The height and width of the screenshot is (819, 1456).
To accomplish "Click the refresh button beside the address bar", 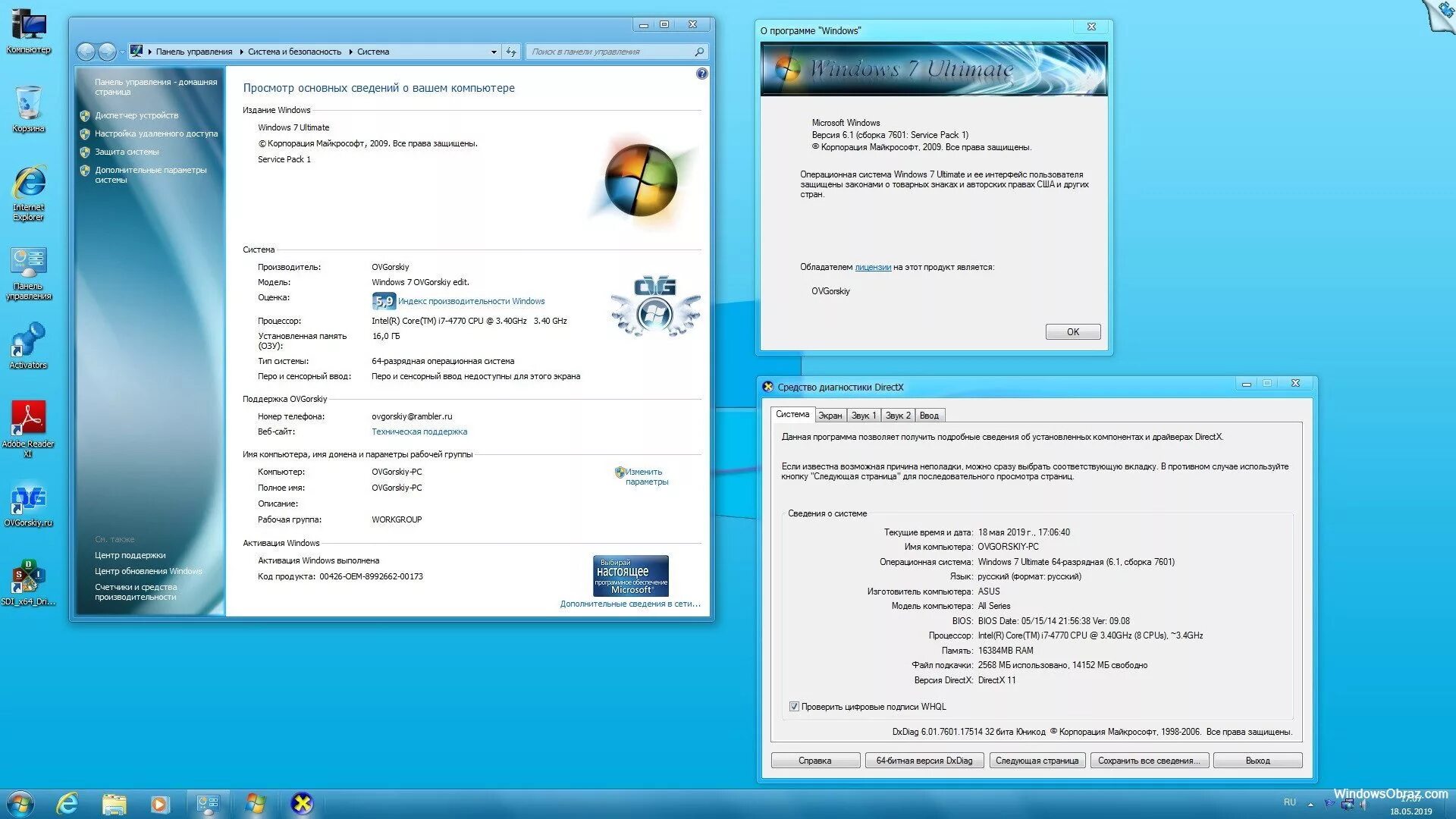I will (x=511, y=52).
